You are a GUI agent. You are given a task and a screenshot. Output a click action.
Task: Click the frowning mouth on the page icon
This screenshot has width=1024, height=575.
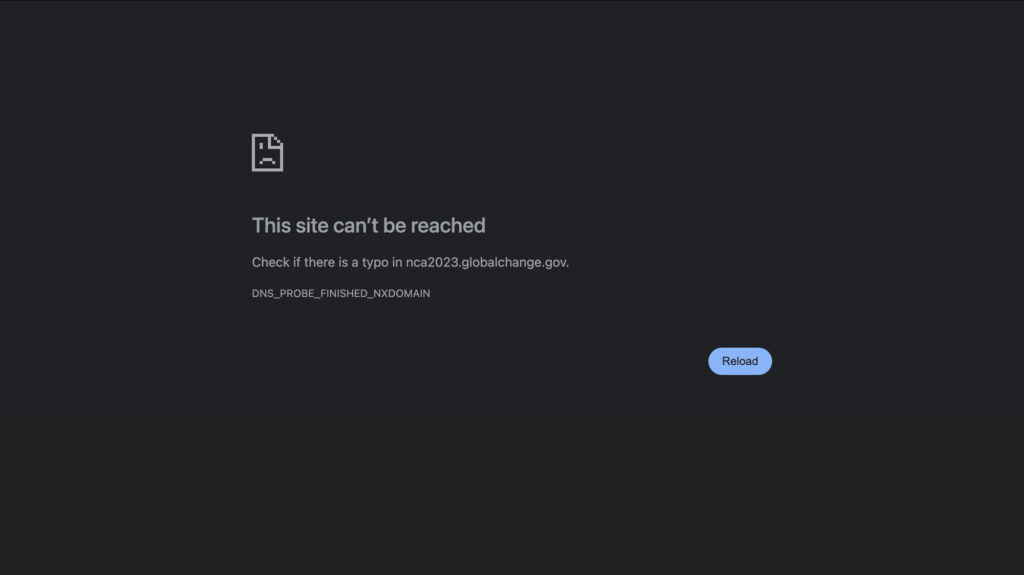pyautogui.click(x=267, y=160)
